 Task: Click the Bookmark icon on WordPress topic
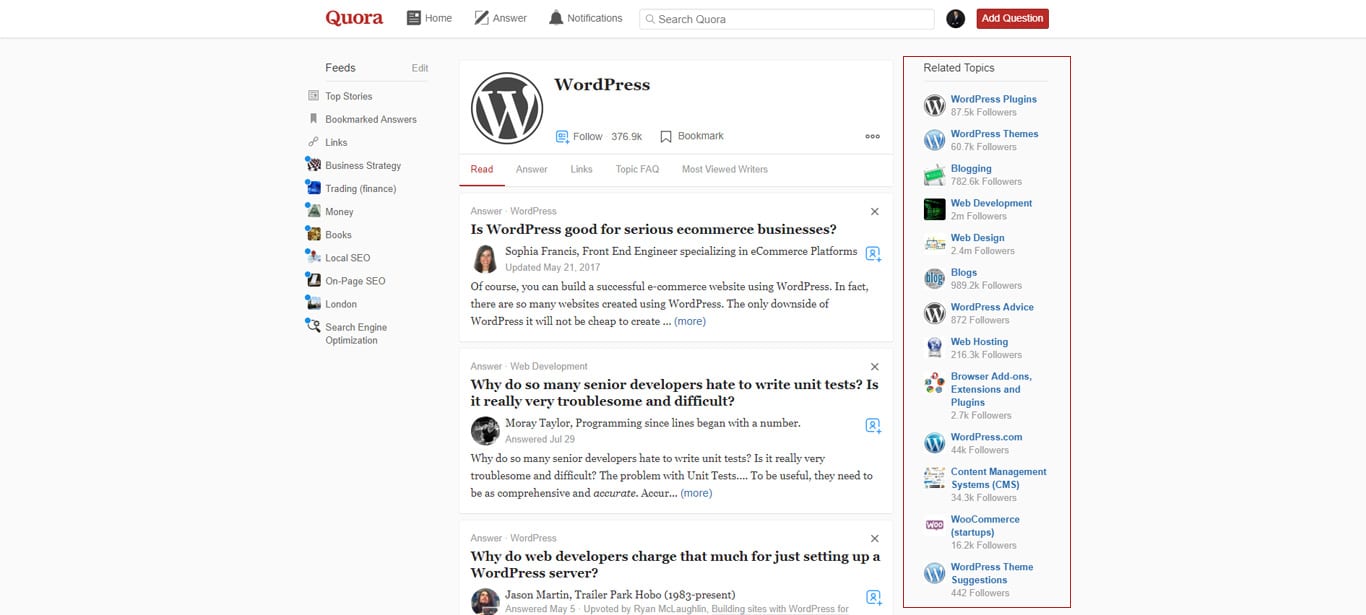pos(666,137)
